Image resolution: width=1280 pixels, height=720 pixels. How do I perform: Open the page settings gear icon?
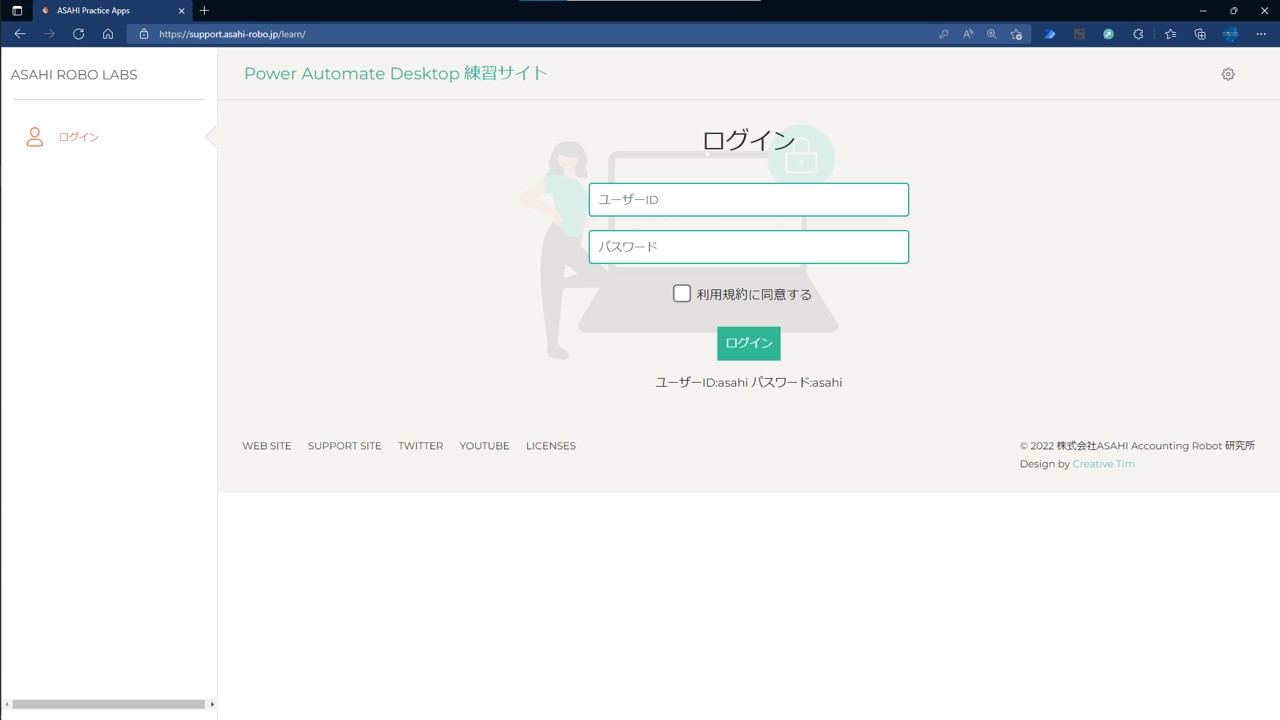1228,74
